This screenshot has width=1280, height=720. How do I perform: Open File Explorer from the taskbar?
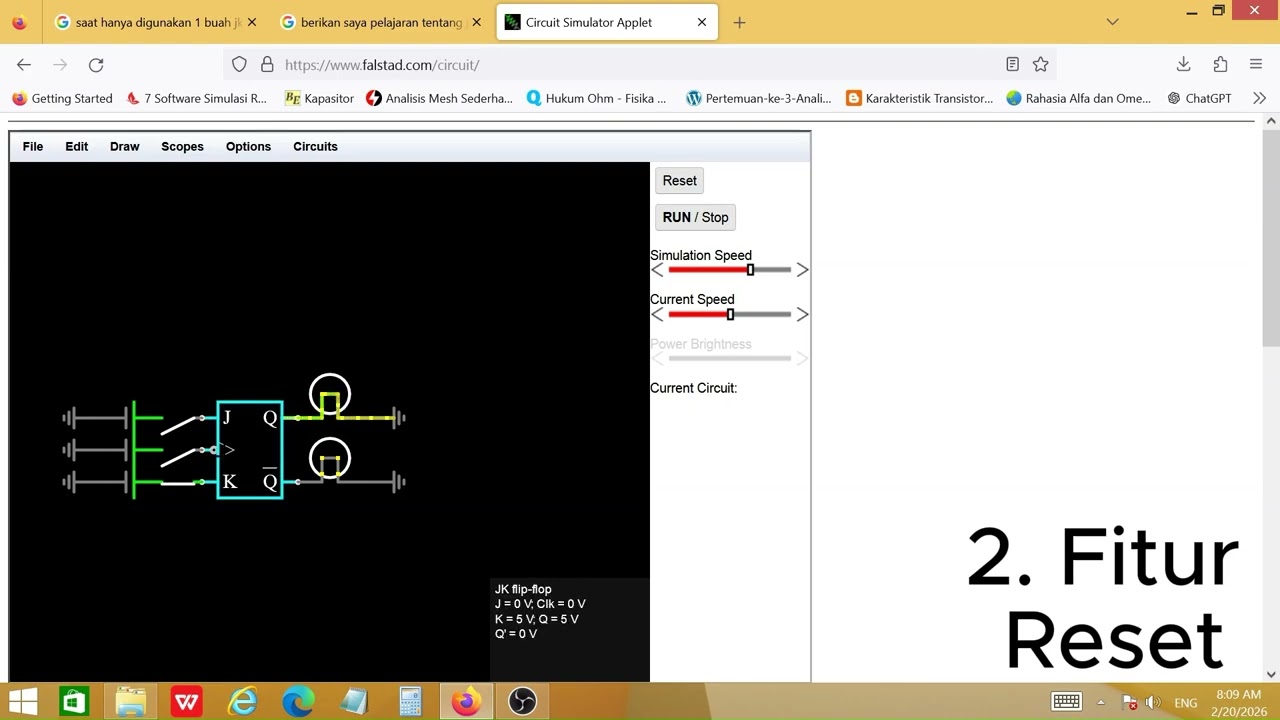pos(131,702)
